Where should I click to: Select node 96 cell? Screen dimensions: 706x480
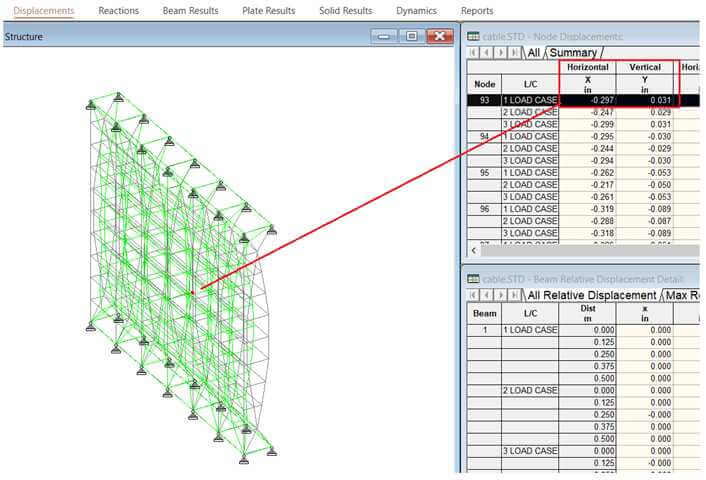point(484,209)
